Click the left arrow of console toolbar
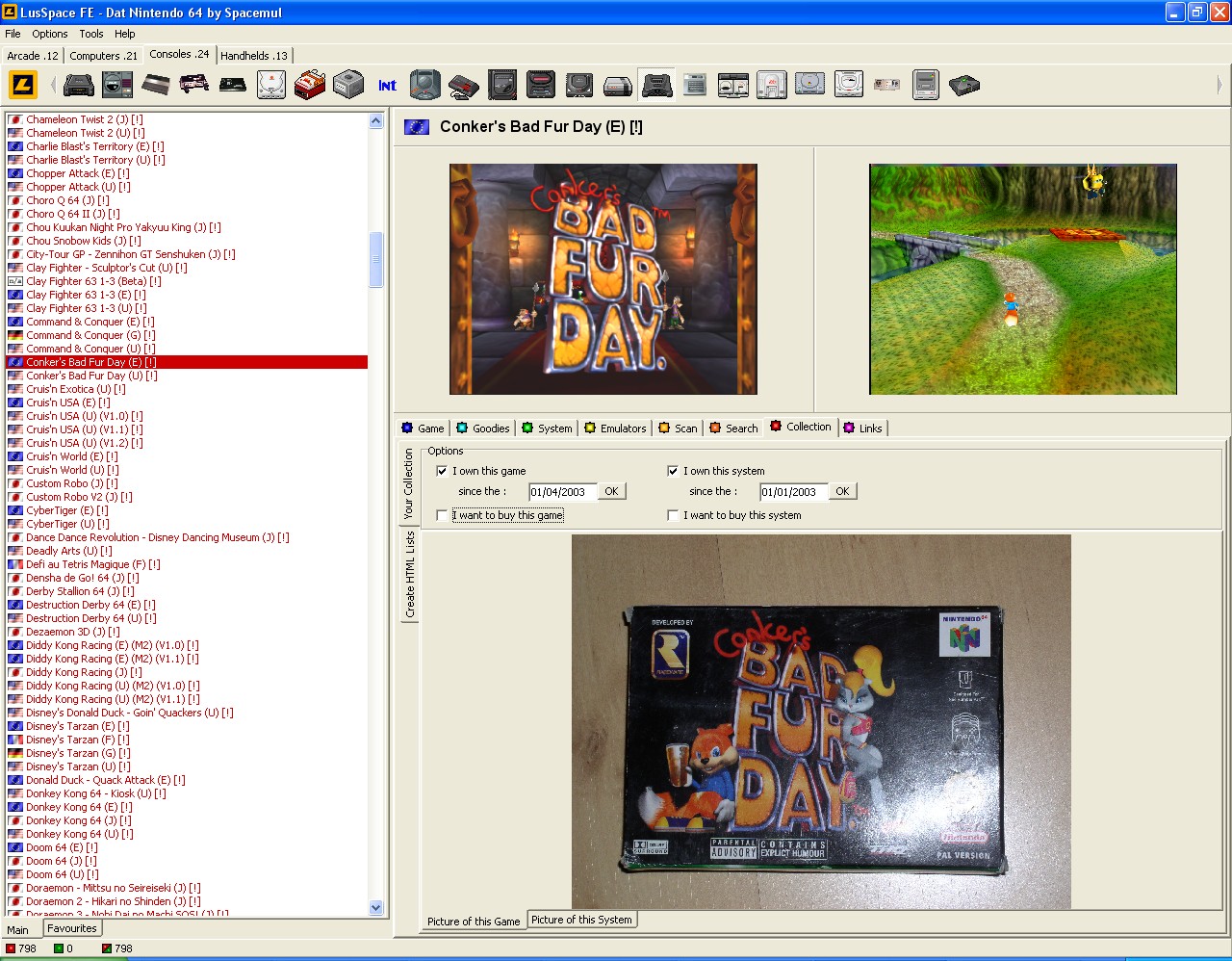 pyautogui.click(x=53, y=85)
